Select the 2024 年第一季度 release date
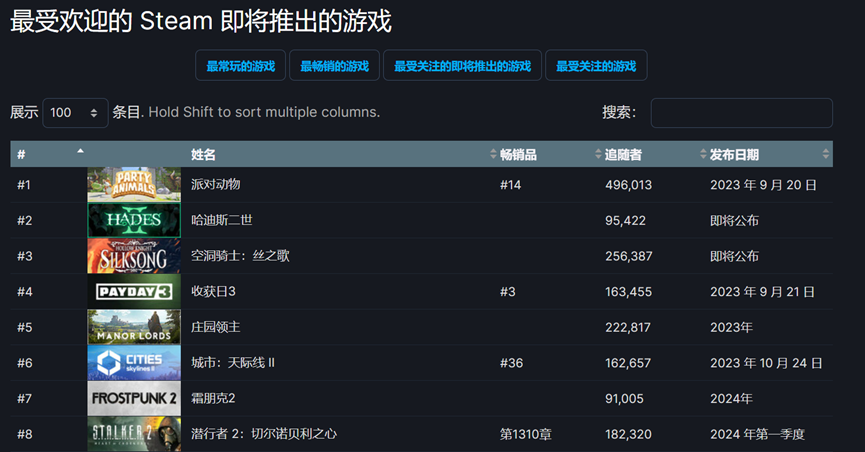This screenshot has width=865, height=452. tap(757, 434)
